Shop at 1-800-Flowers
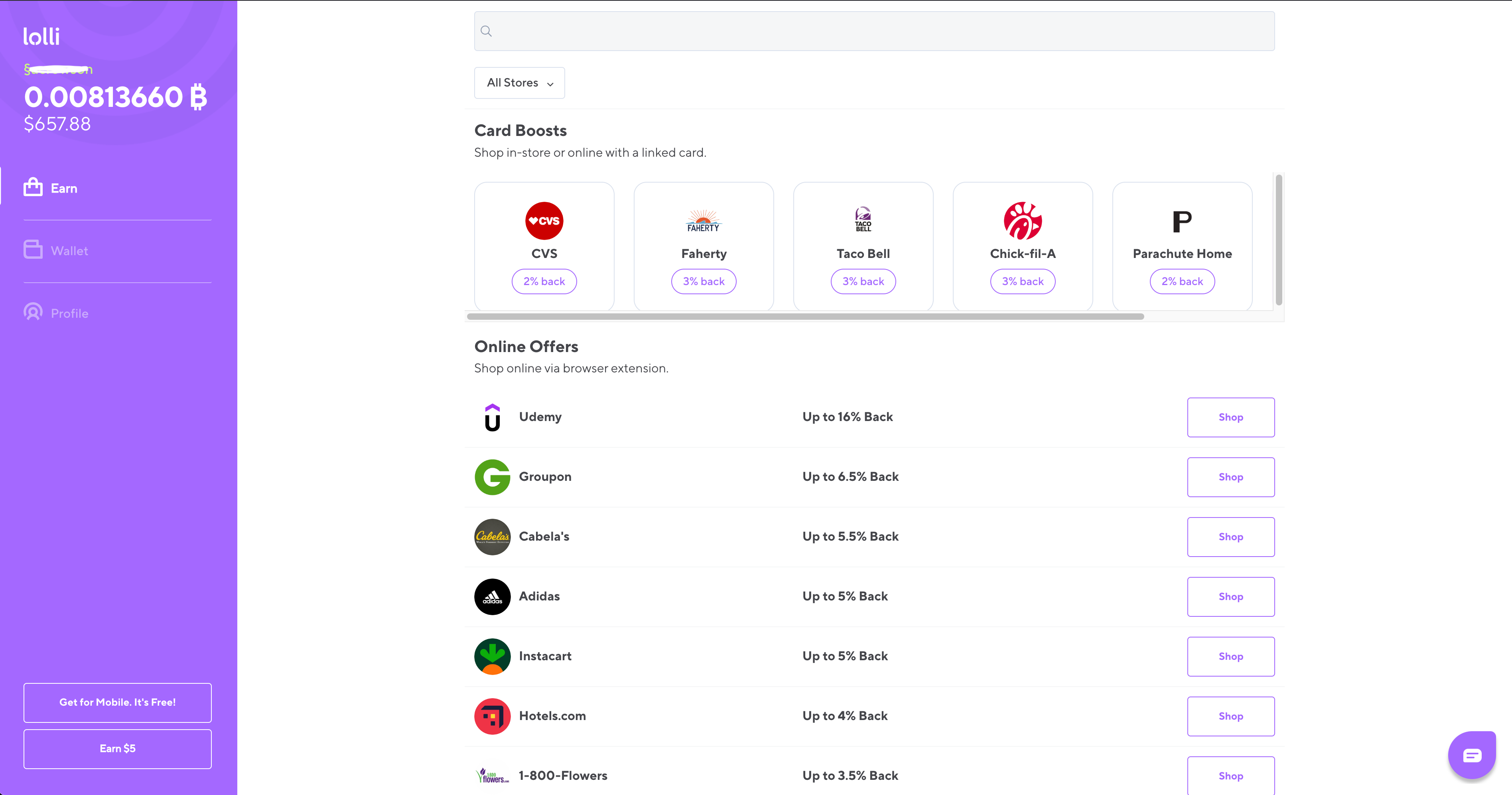The image size is (1512, 795). pyautogui.click(x=1231, y=775)
